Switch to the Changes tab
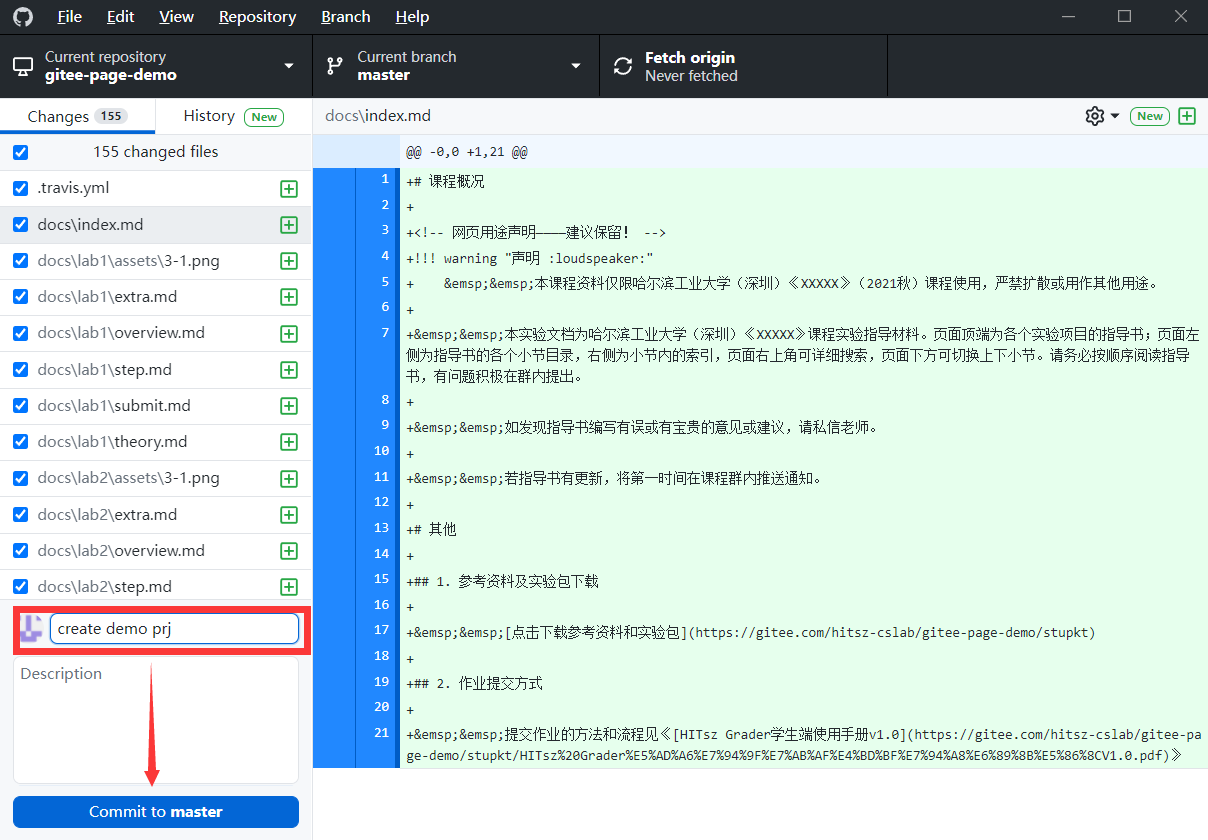This screenshot has width=1208, height=840. pos(77,116)
